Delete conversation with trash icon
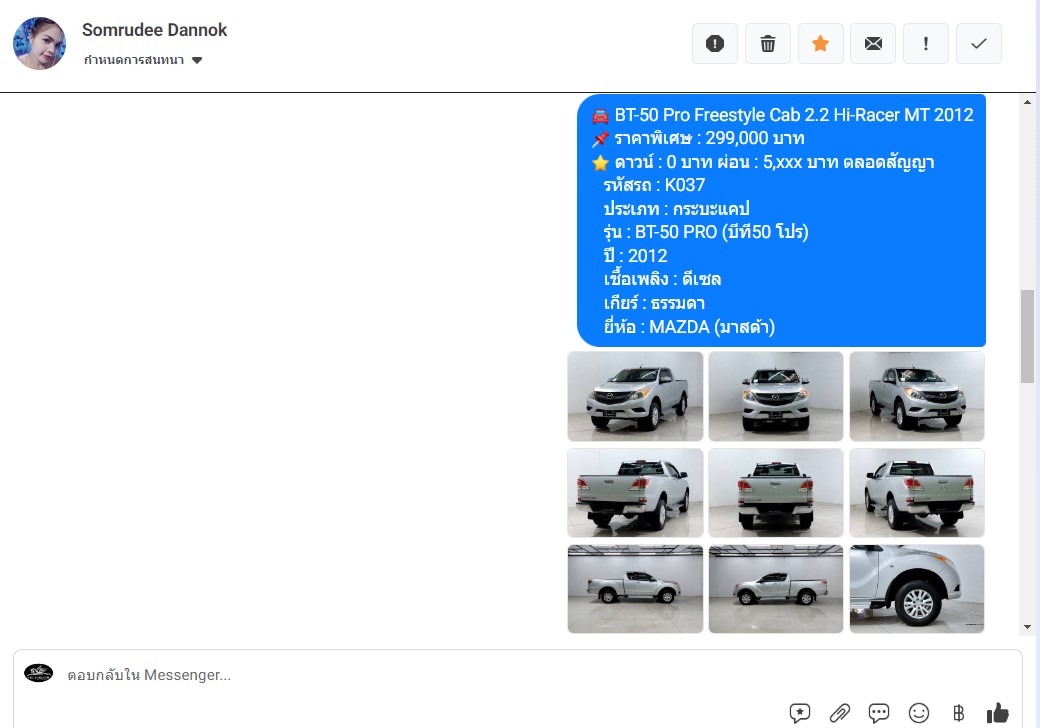 (x=767, y=44)
